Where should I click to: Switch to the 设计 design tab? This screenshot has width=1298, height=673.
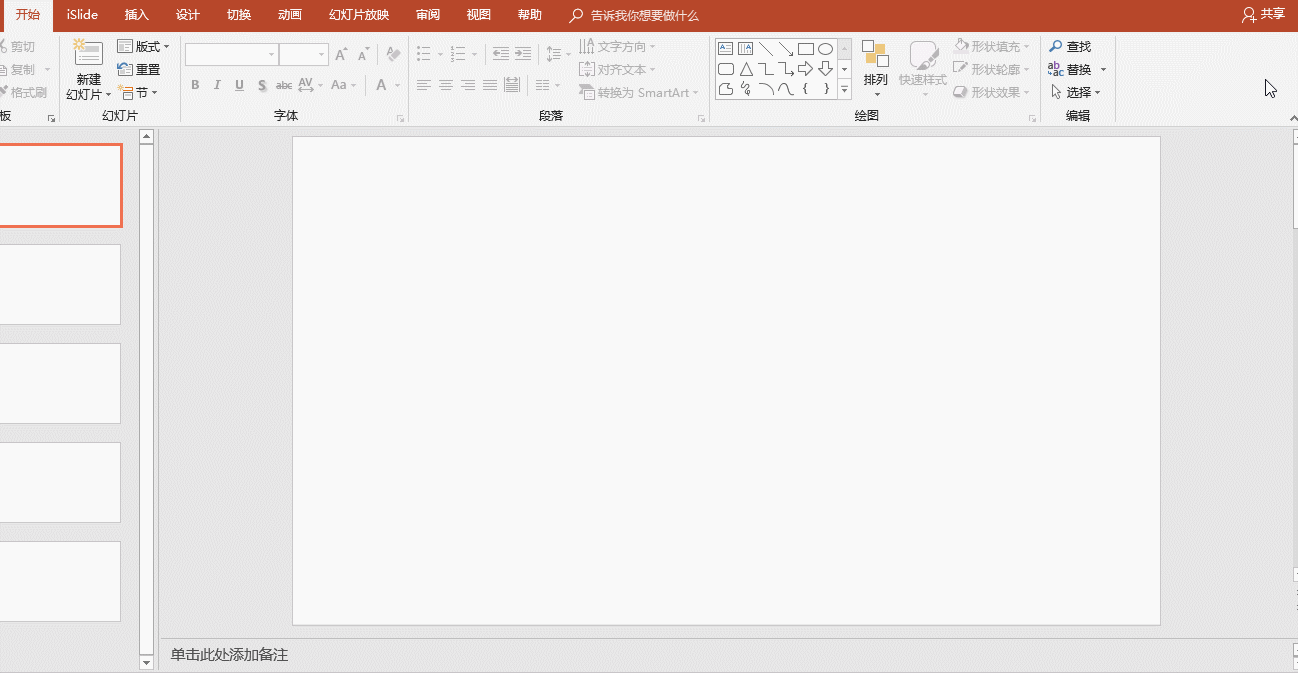click(188, 15)
